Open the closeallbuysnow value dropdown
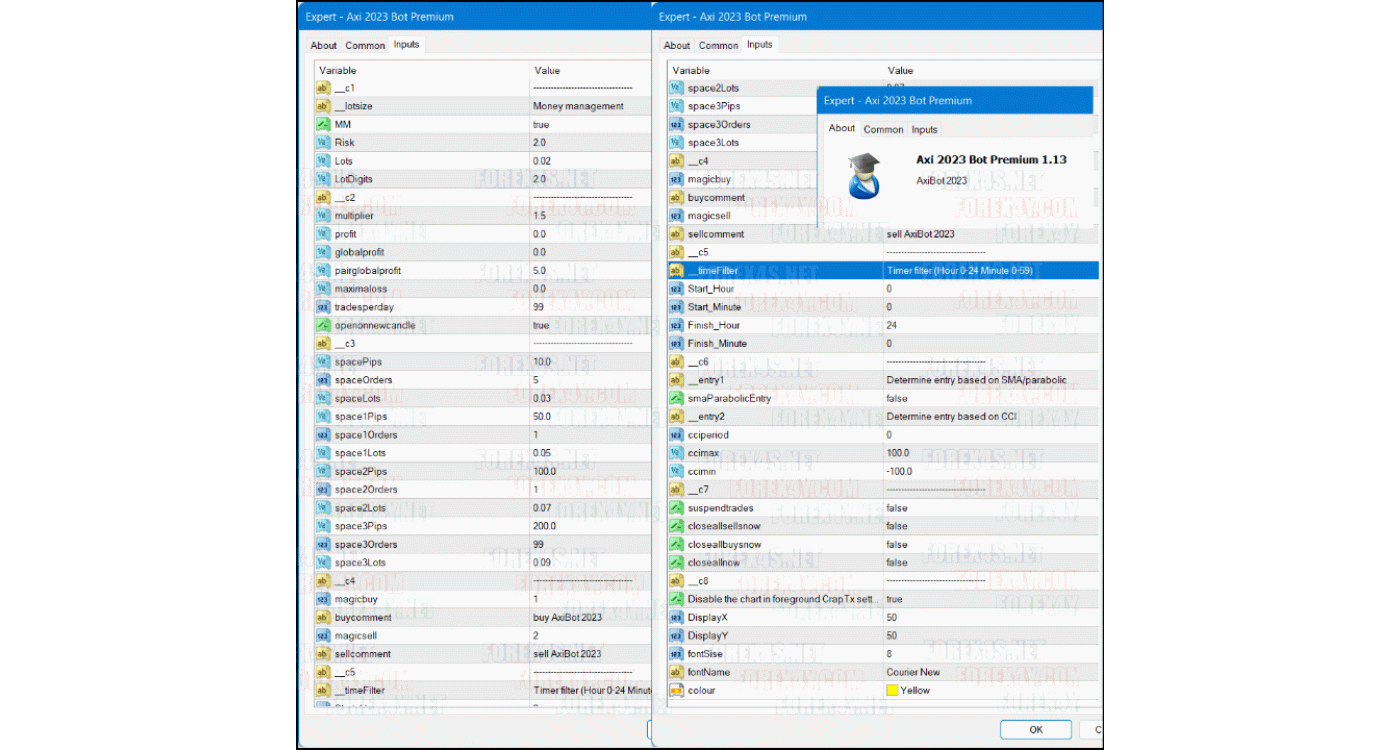The height and width of the screenshot is (750, 1400). coord(897,545)
